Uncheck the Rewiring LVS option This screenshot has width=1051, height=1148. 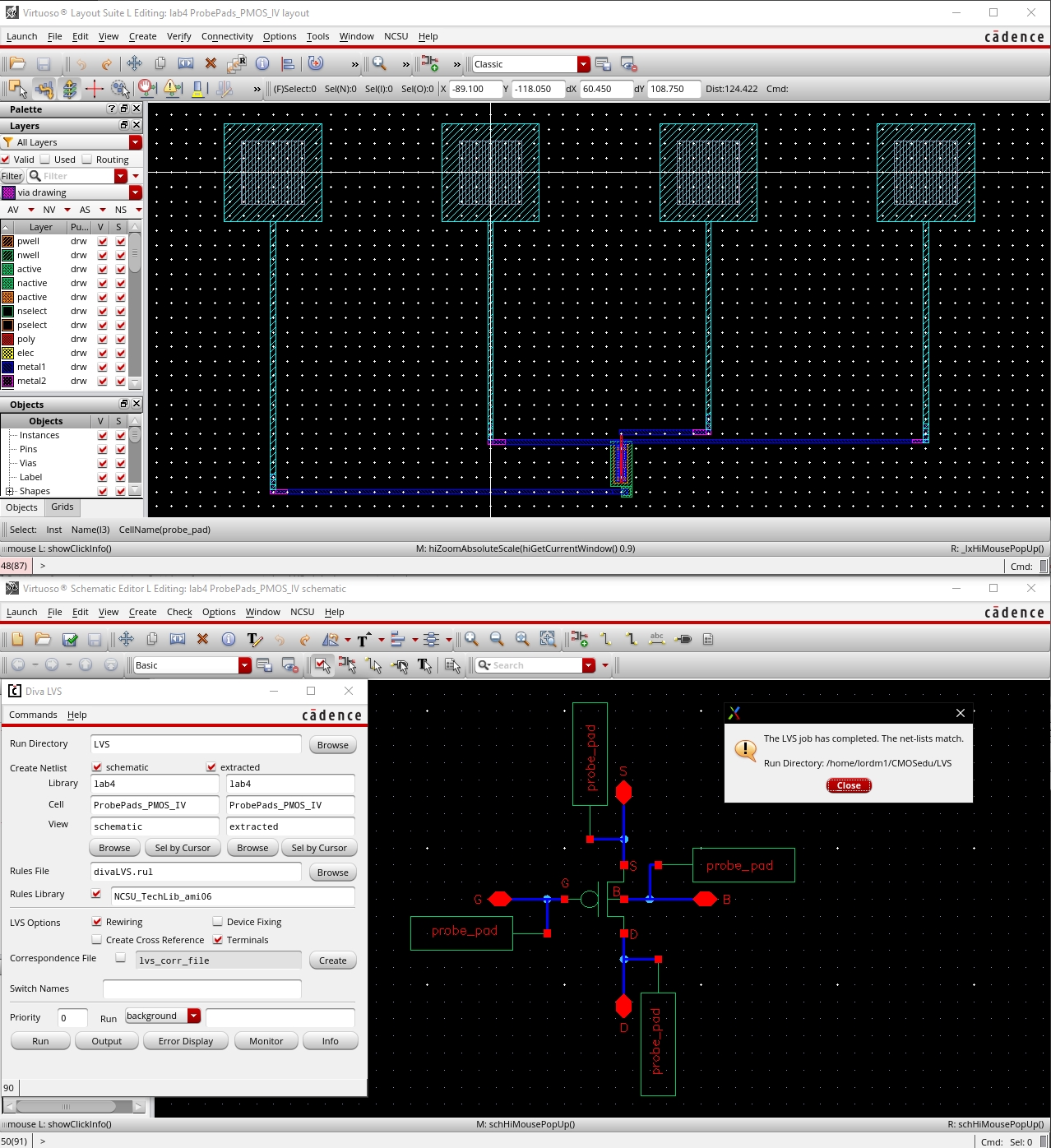[97, 921]
